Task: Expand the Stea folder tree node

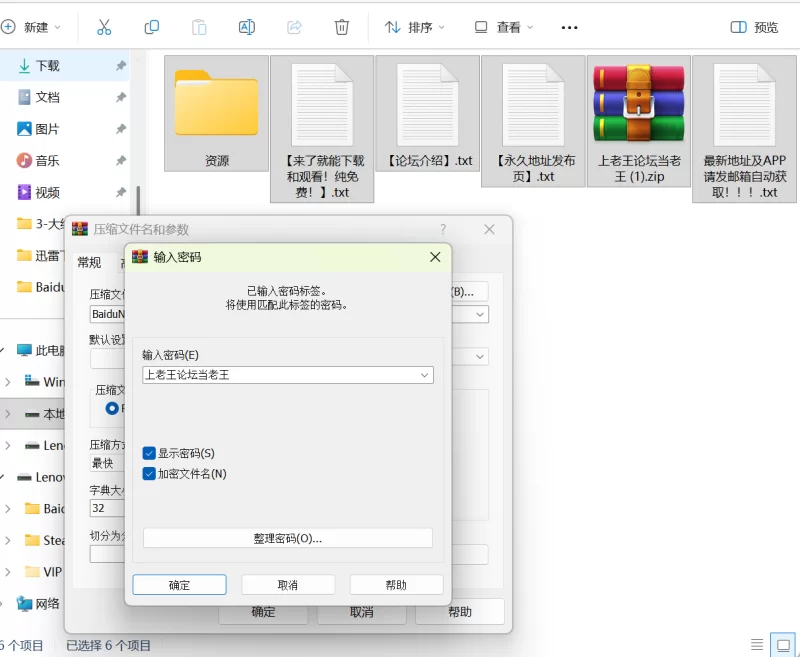Action: coord(8,540)
